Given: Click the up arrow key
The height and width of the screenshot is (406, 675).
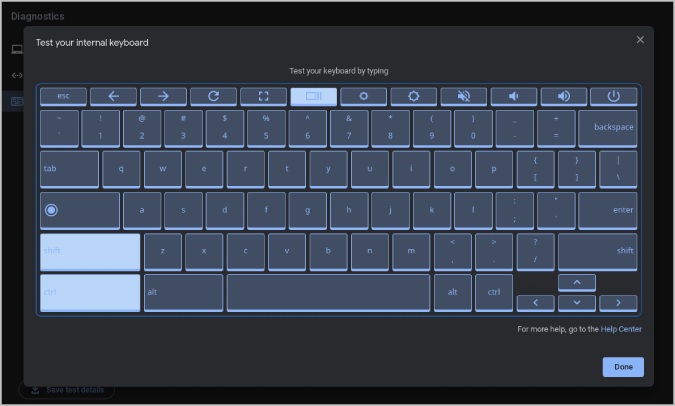Looking at the screenshot, I should coord(577,282).
